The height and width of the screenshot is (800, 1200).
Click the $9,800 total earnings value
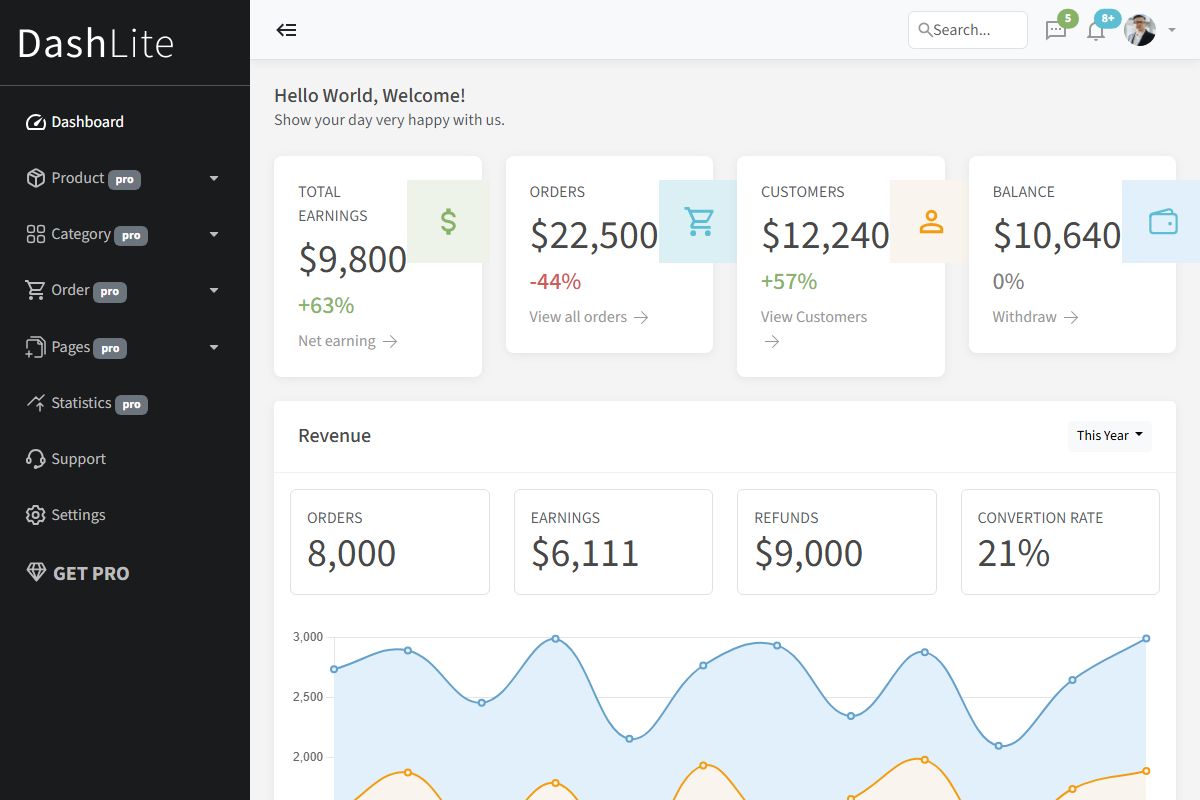pyautogui.click(x=352, y=259)
